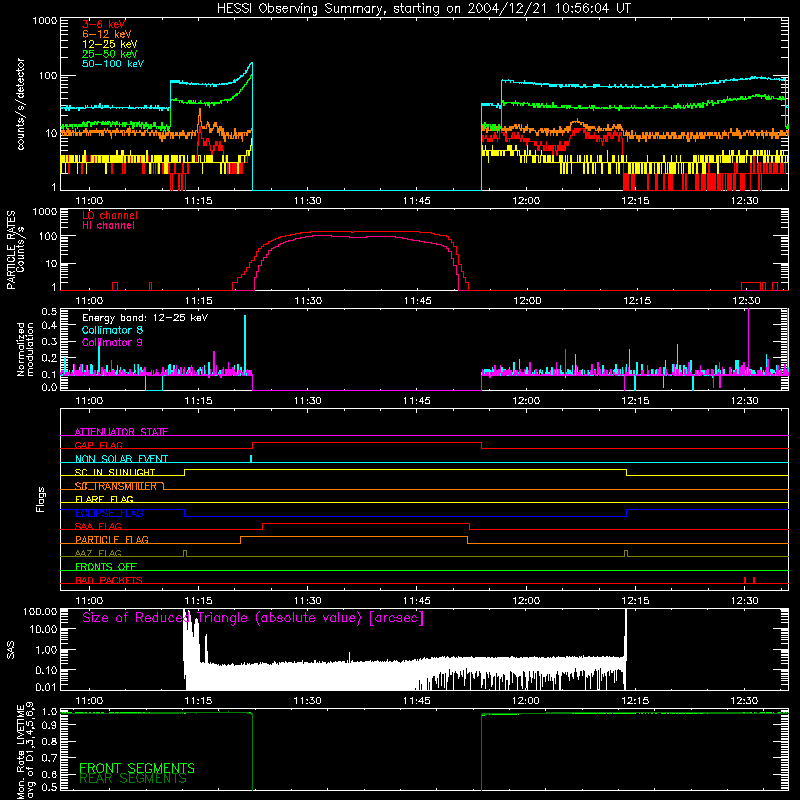Click the raised PARTICLE FLAG segment
The image size is (800, 800).
pyautogui.click(x=354, y=537)
